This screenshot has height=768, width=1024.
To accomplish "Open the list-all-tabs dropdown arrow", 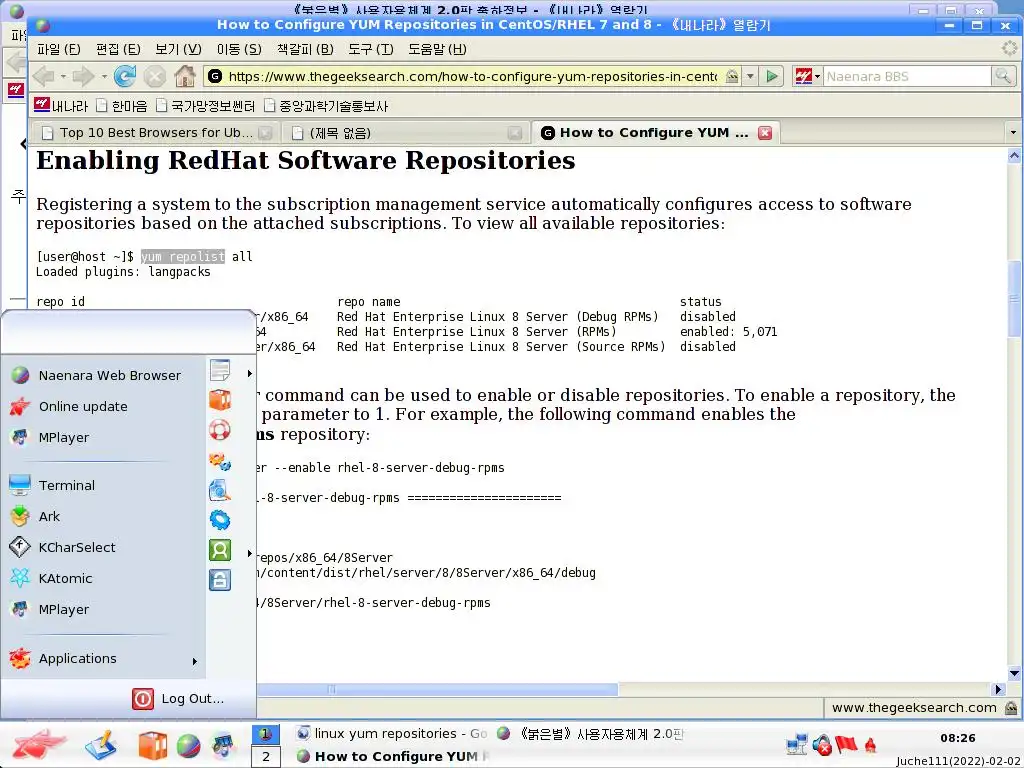I will (1013, 133).
